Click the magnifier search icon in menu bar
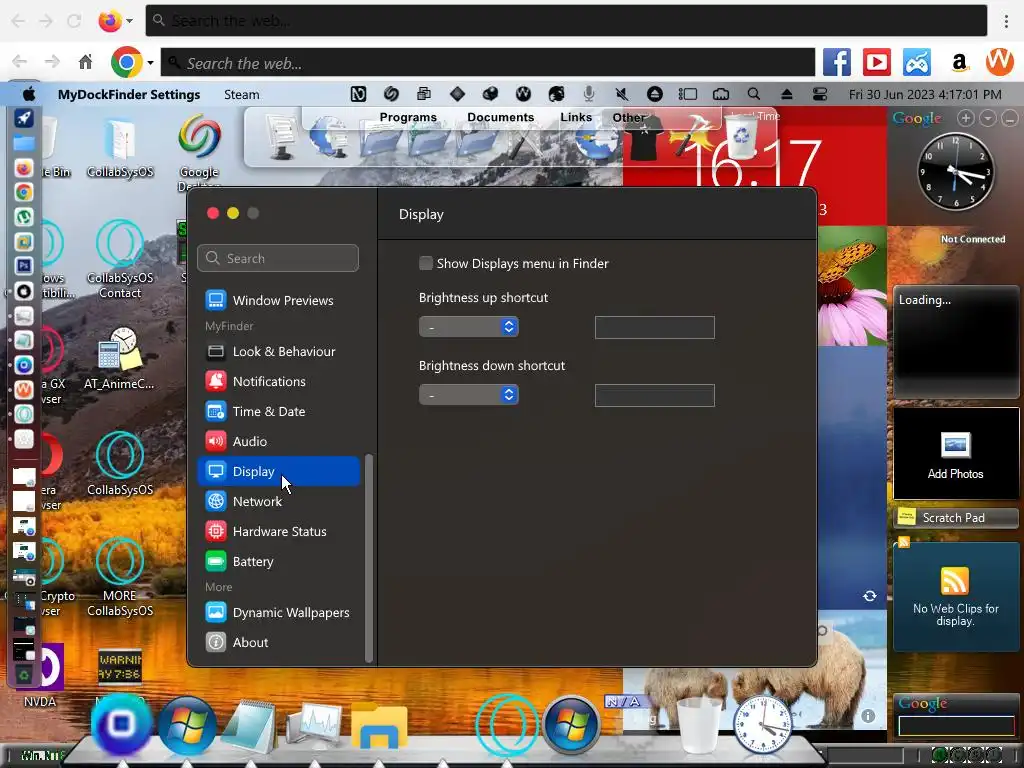 pos(754,94)
